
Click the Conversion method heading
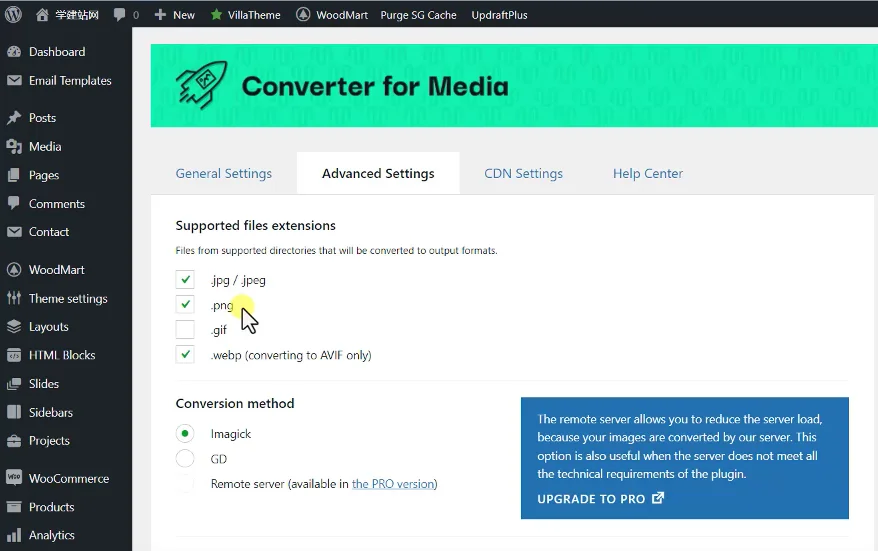click(235, 404)
